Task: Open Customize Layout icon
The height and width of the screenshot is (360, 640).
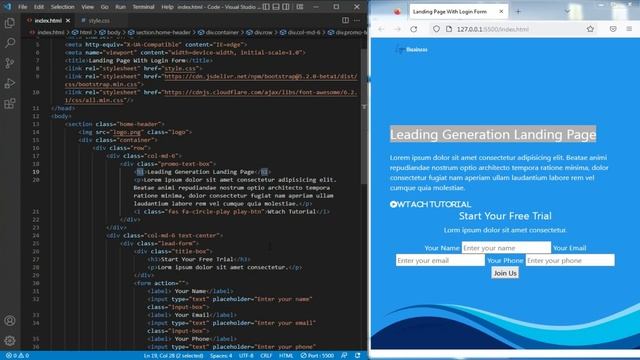Action: (x=300, y=7)
